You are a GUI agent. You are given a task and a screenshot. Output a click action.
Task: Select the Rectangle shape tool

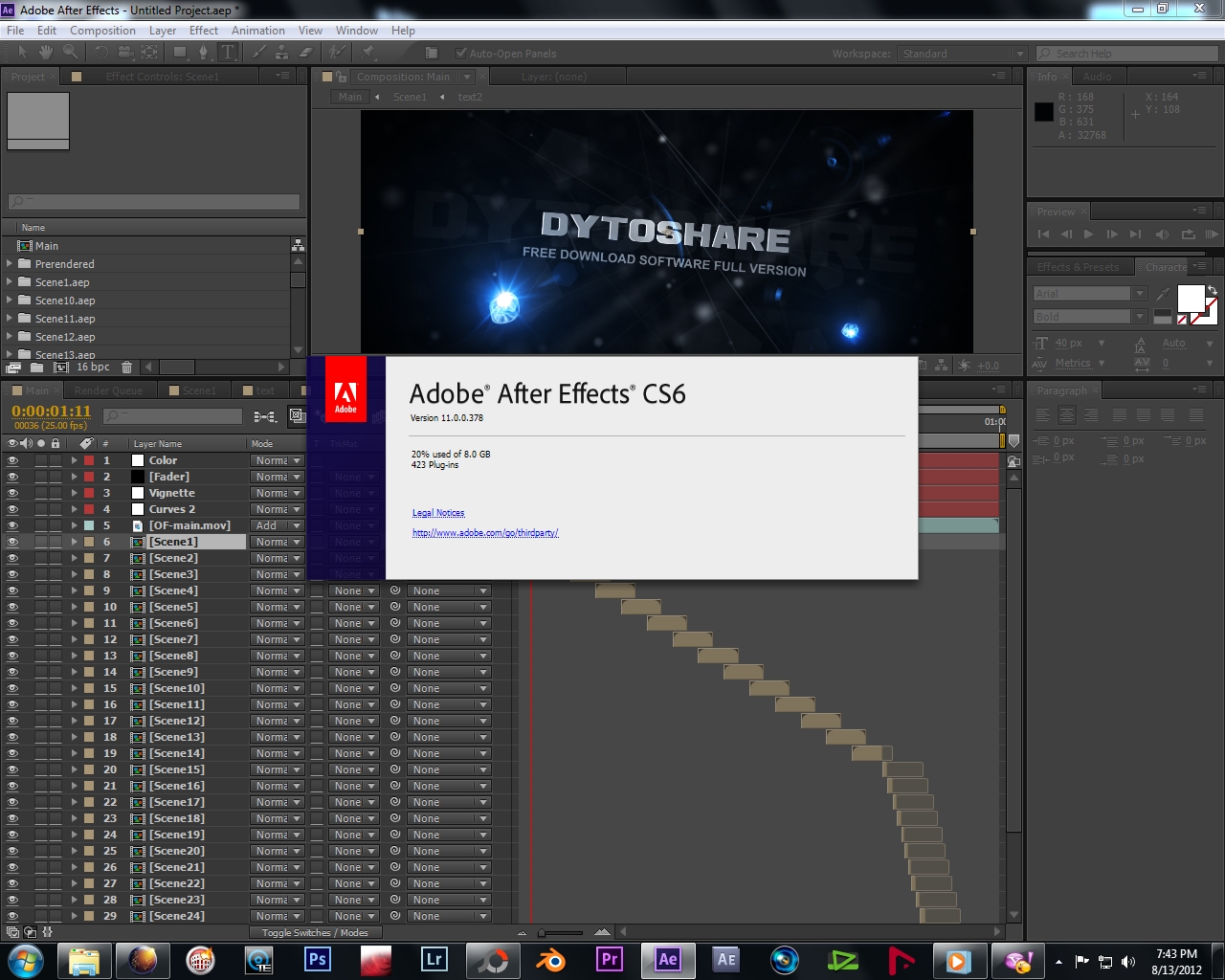pyautogui.click(x=180, y=52)
